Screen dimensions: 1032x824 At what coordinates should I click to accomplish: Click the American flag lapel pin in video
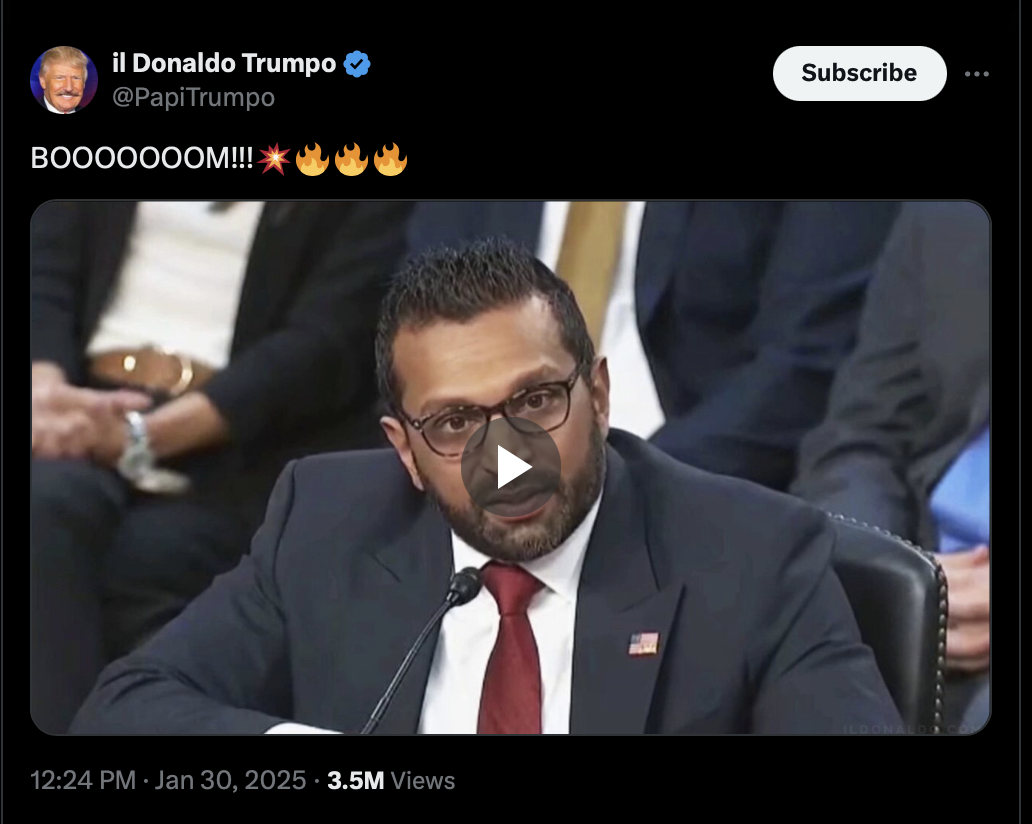[644, 644]
